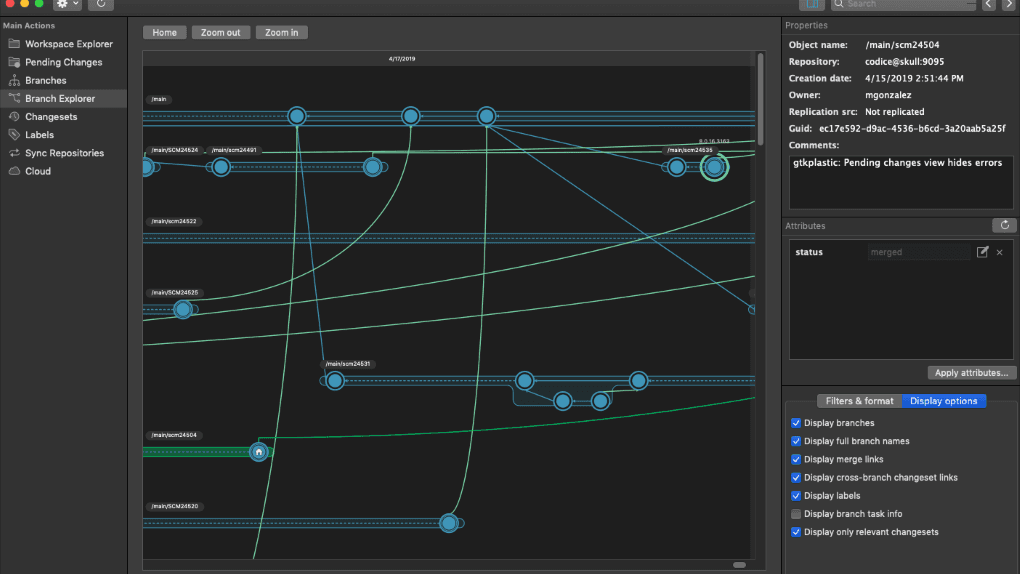Click the back navigation arrow in the title bar
Screen dimensions: 1020x574
point(989,4)
